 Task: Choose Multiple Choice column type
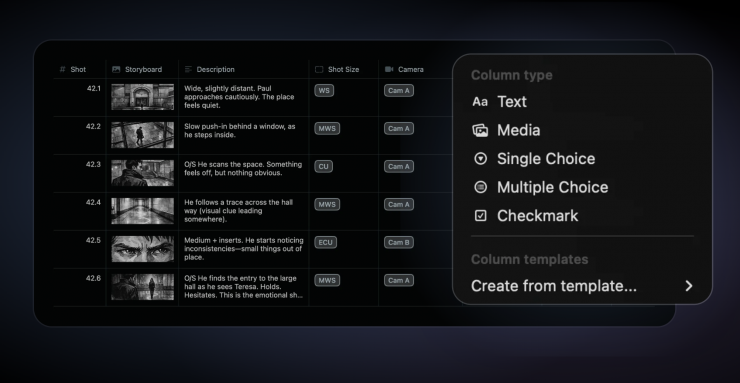tap(582, 187)
